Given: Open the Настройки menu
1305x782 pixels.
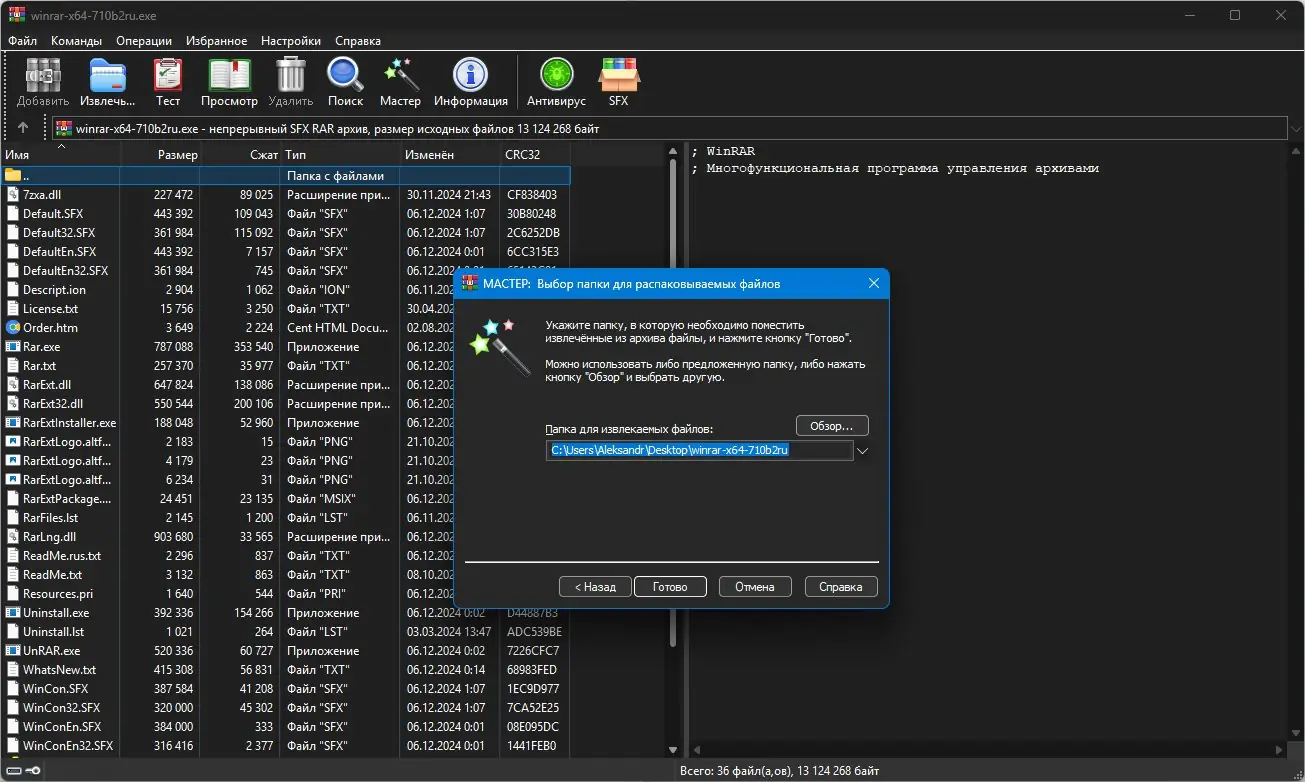Looking at the screenshot, I should 291,41.
